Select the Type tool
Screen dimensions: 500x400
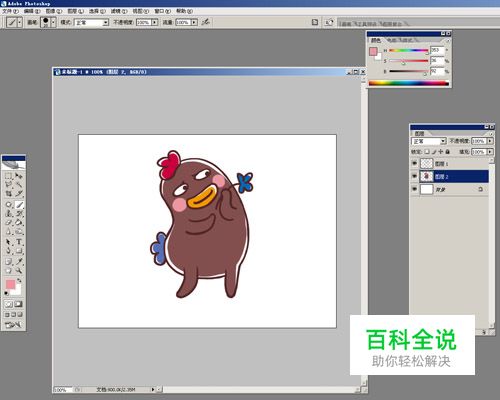[x=19, y=242]
